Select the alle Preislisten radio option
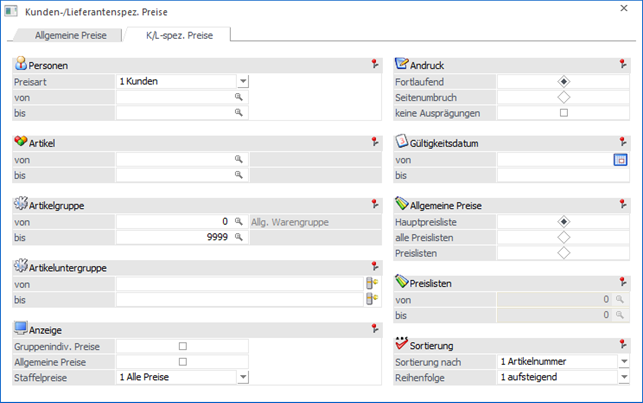The height and width of the screenshot is (403, 643). [563, 237]
